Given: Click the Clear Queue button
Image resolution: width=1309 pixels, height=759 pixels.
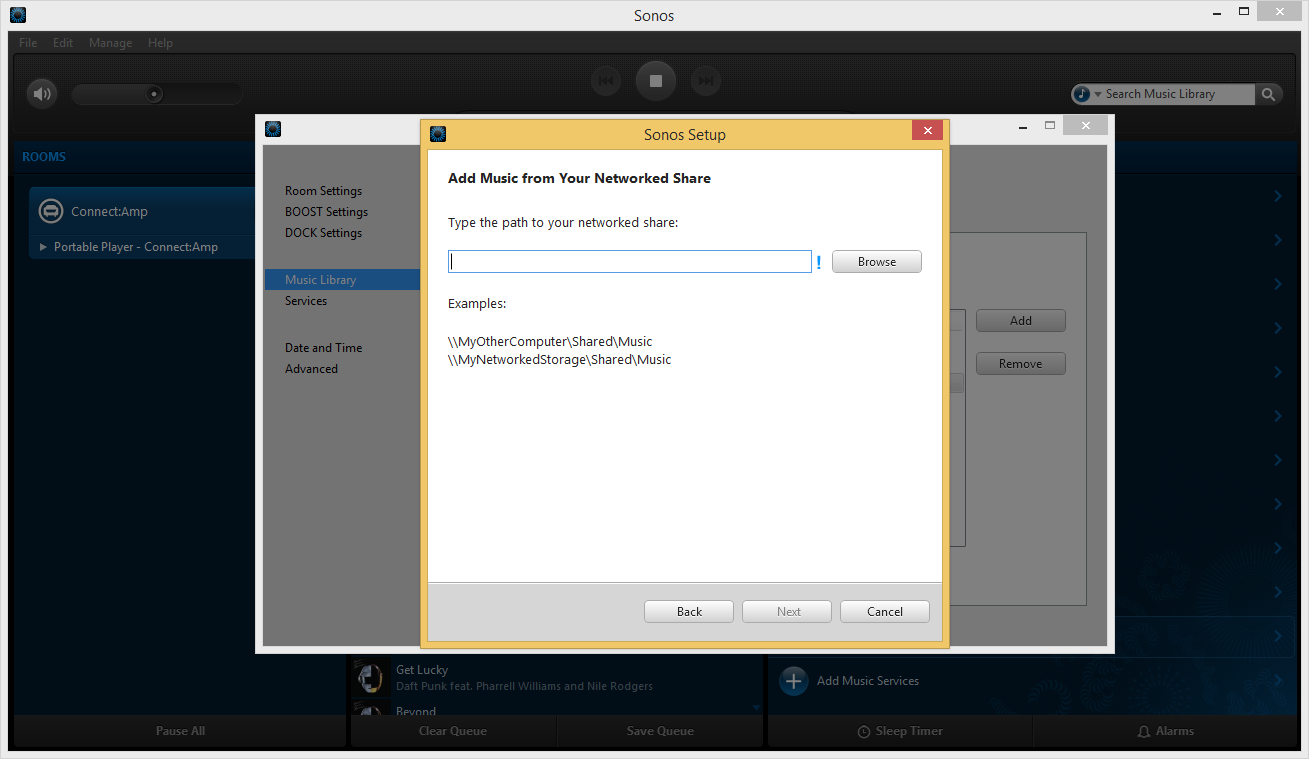Looking at the screenshot, I should 453,731.
